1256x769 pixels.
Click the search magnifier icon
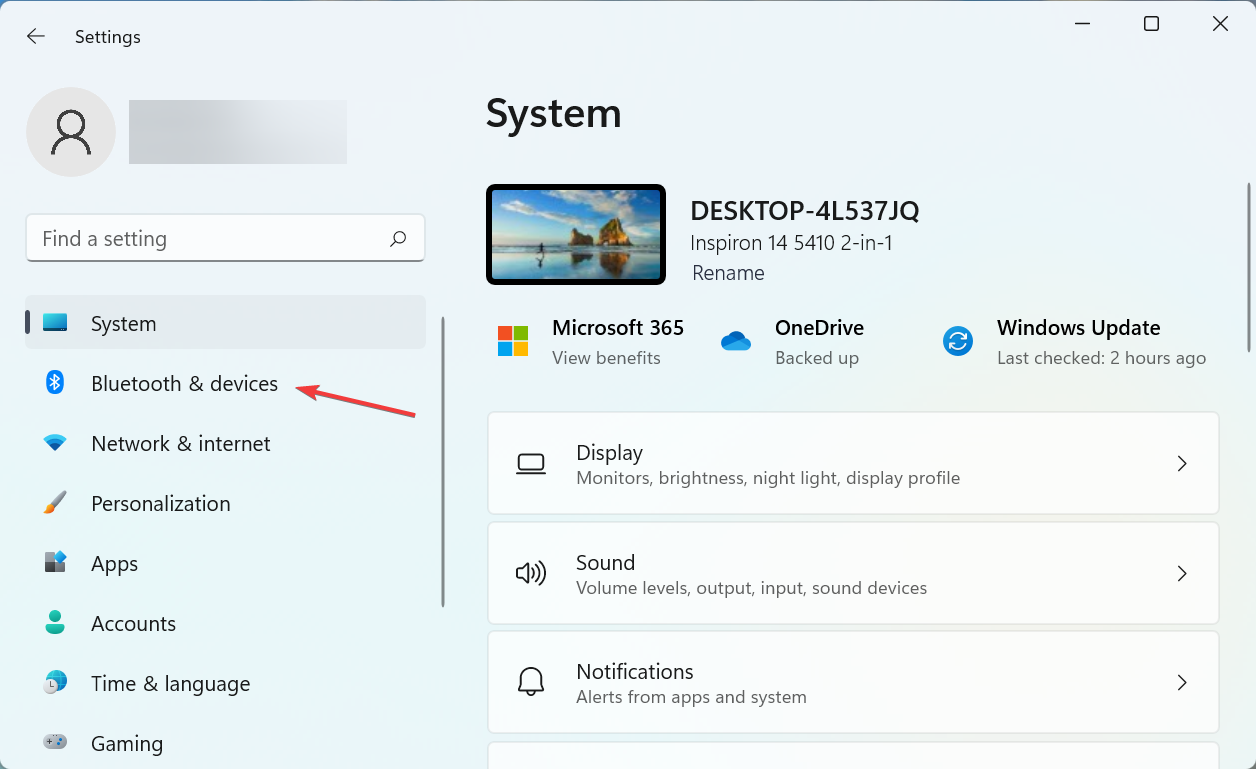[x=398, y=238]
